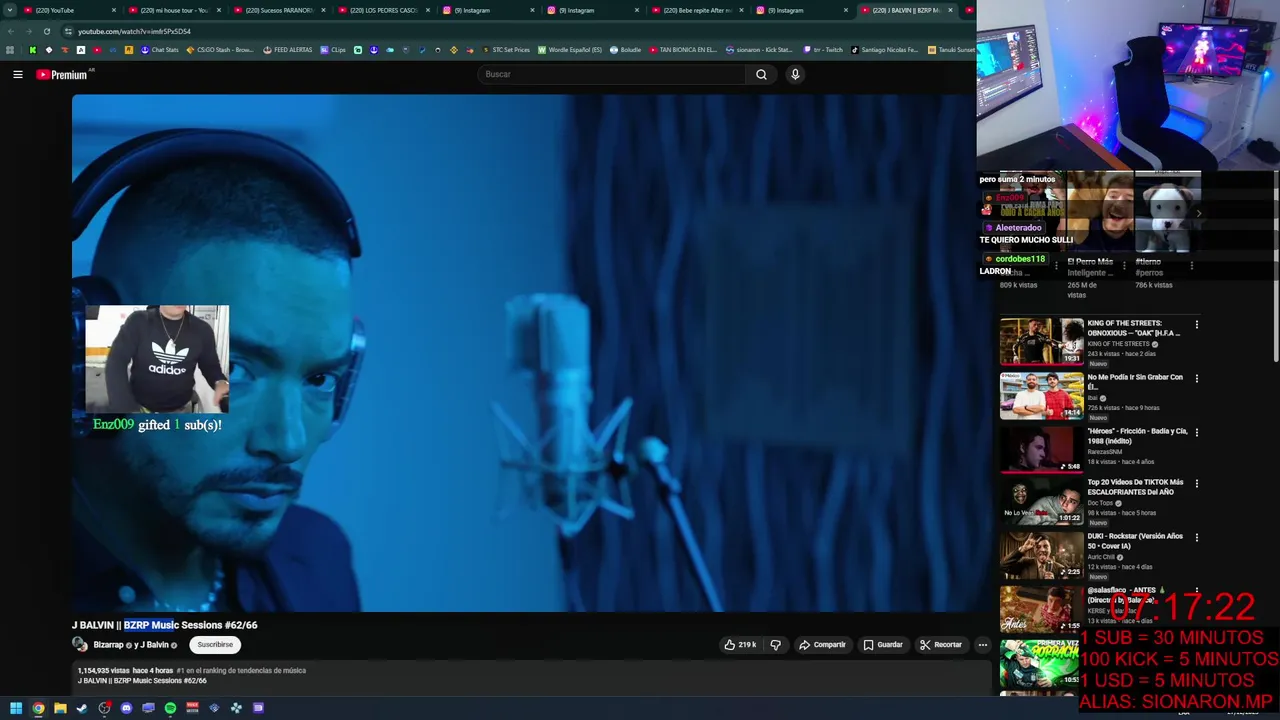1280x720 pixels.
Task: Open options for 'No Me Podía Ir' video
Action: pyautogui.click(x=1196, y=379)
